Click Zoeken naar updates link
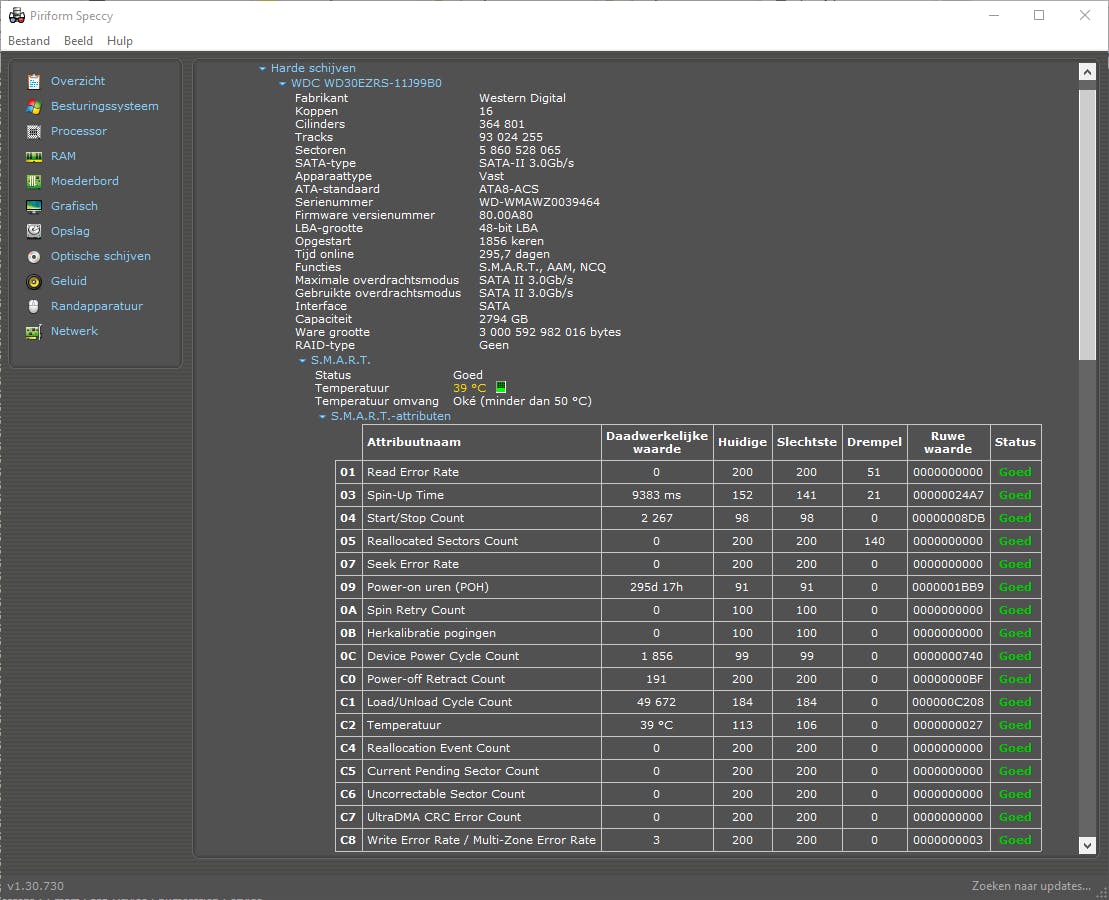 (1031, 886)
